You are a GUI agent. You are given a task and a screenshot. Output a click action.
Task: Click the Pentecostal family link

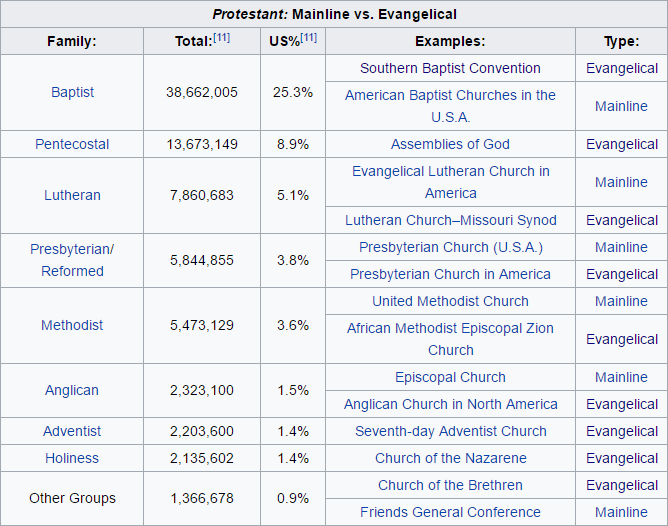72,144
